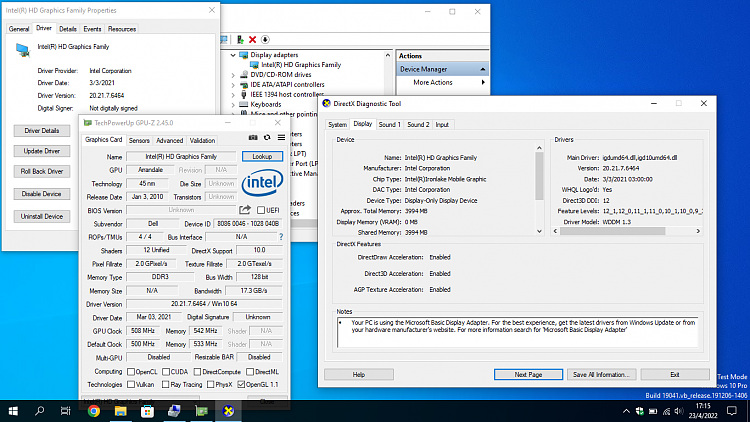This screenshot has width=750, height=422.
Task: Open the Driver tab in Properties
Action: coord(44,28)
